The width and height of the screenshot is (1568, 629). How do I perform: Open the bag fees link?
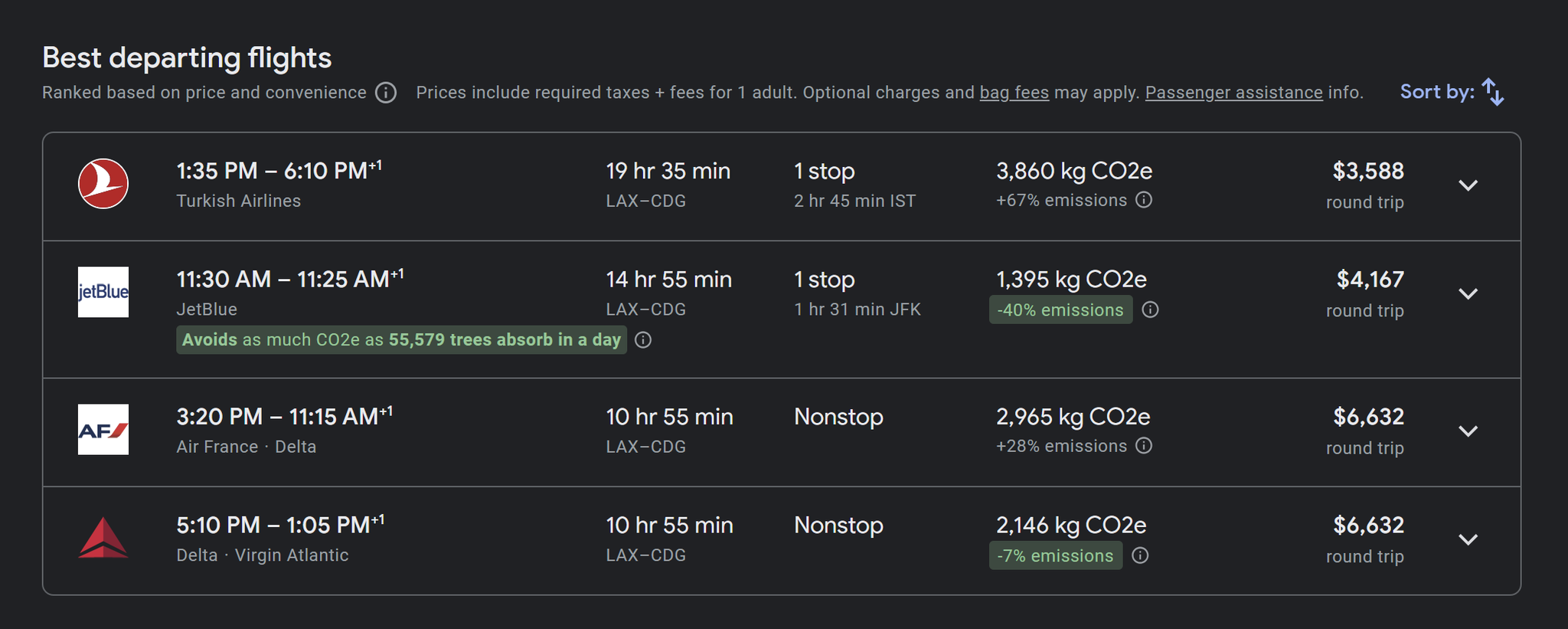pyautogui.click(x=1014, y=92)
